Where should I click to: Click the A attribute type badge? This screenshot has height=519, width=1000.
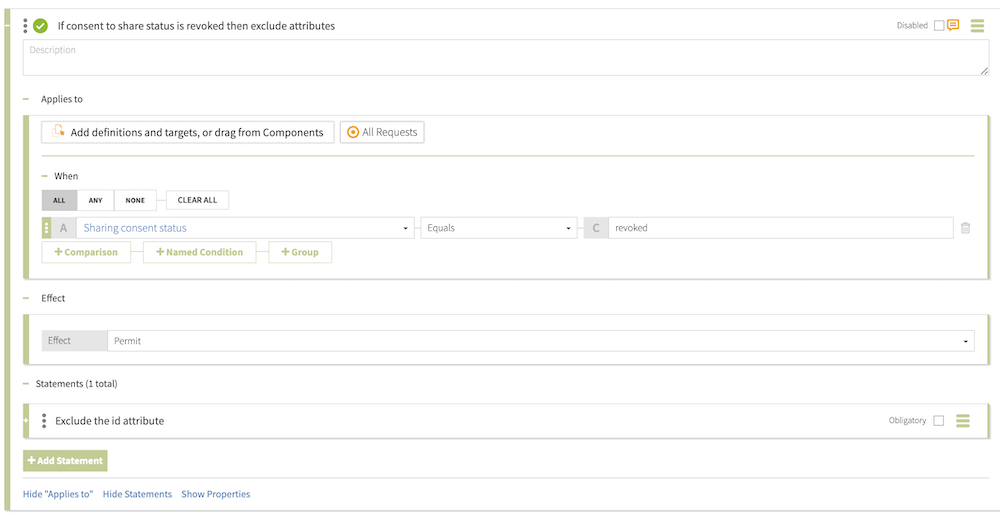tap(63, 228)
